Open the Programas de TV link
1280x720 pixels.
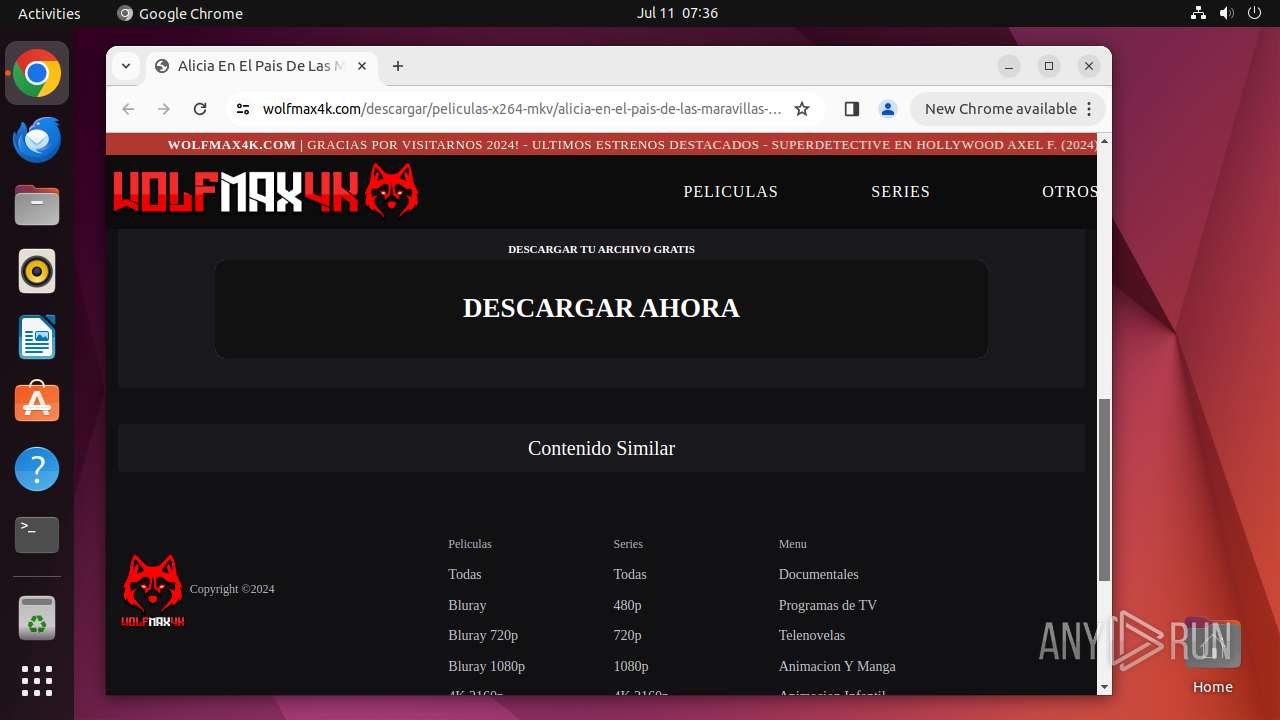(x=828, y=605)
